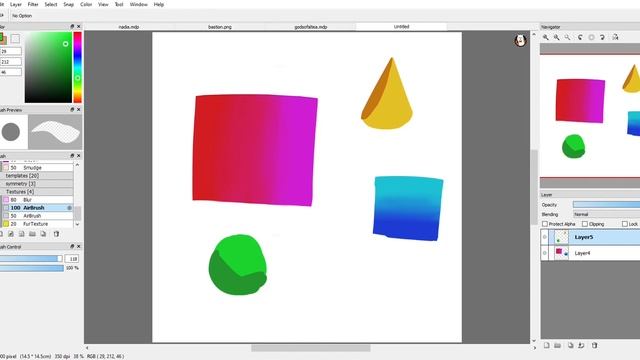Click add brush script icon below brush list
This screenshot has width=640, height=360.
(x=22, y=234)
